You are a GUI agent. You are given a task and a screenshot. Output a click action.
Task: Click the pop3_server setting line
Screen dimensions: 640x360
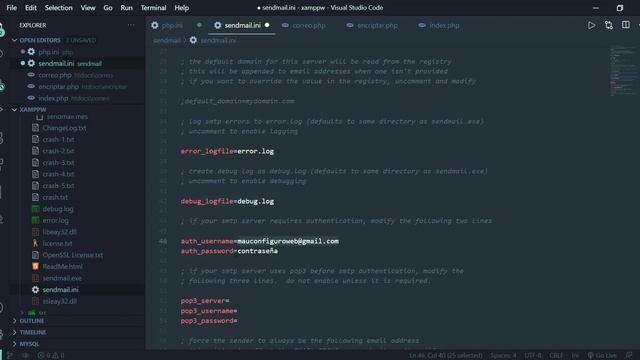(204, 301)
